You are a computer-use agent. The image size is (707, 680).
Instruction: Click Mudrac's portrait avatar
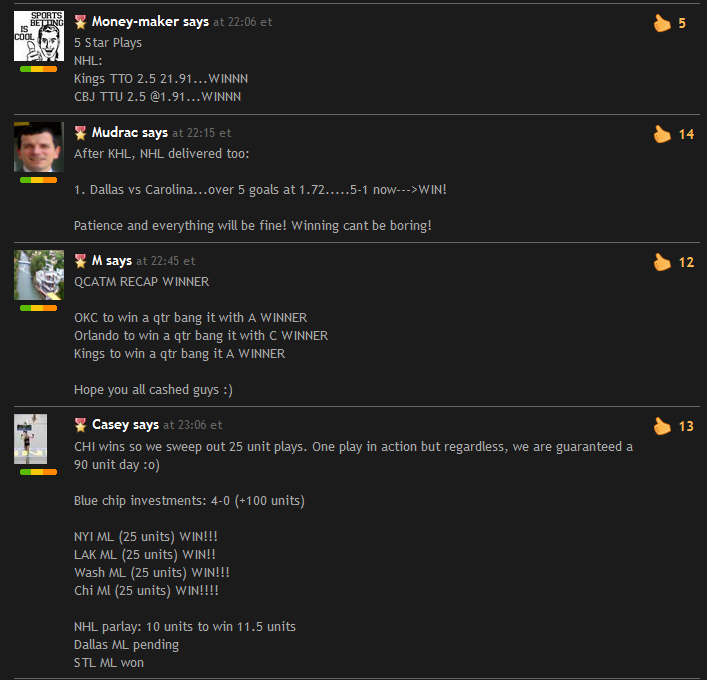(39, 147)
